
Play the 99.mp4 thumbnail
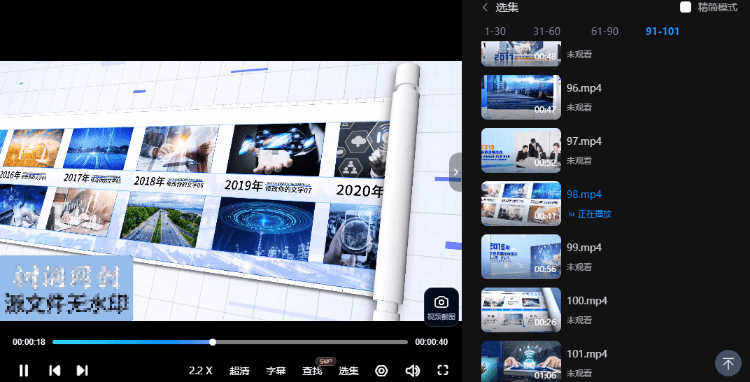tap(521, 256)
